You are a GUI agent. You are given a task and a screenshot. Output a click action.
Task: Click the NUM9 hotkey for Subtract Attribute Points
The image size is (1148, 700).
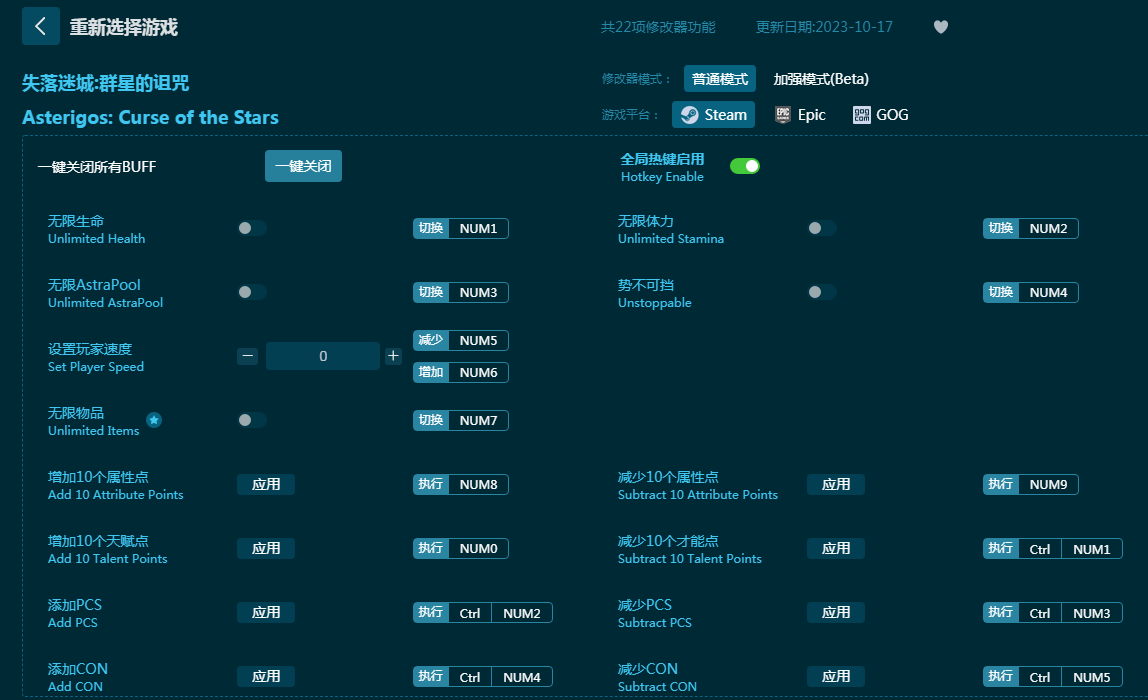[1031, 485]
